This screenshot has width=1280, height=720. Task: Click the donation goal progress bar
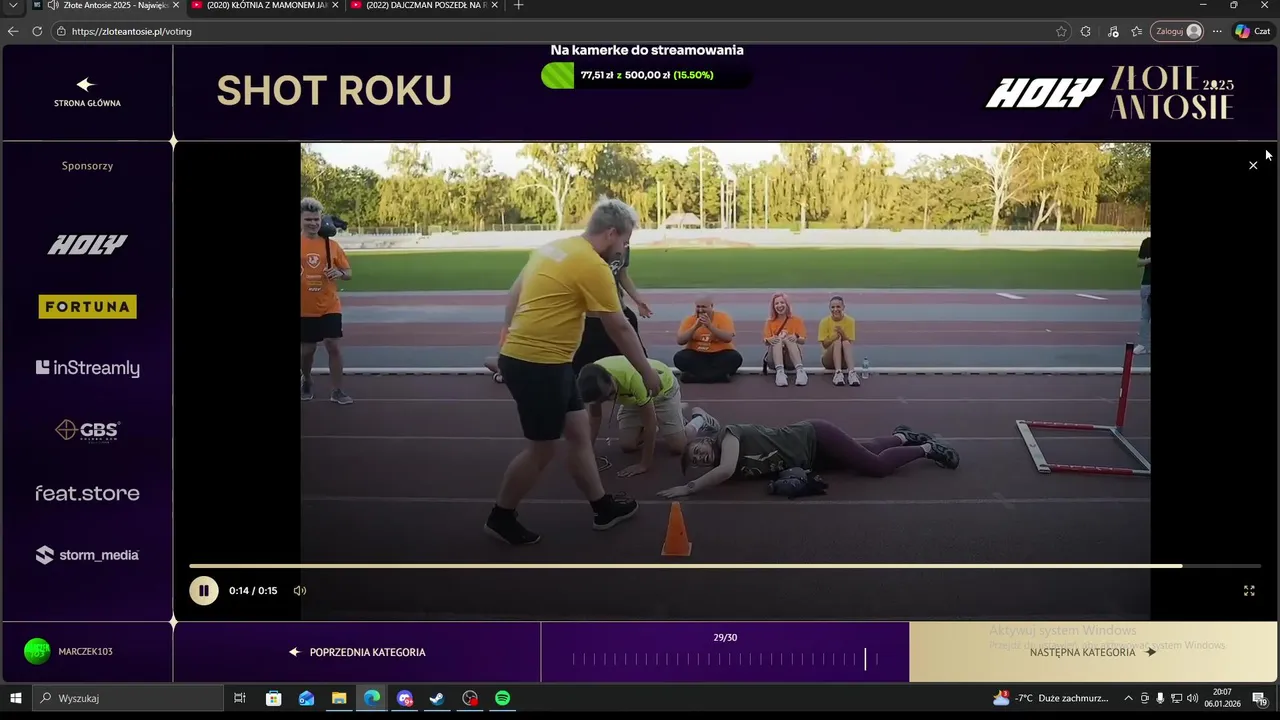pyautogui.click(x=645, y=75)
